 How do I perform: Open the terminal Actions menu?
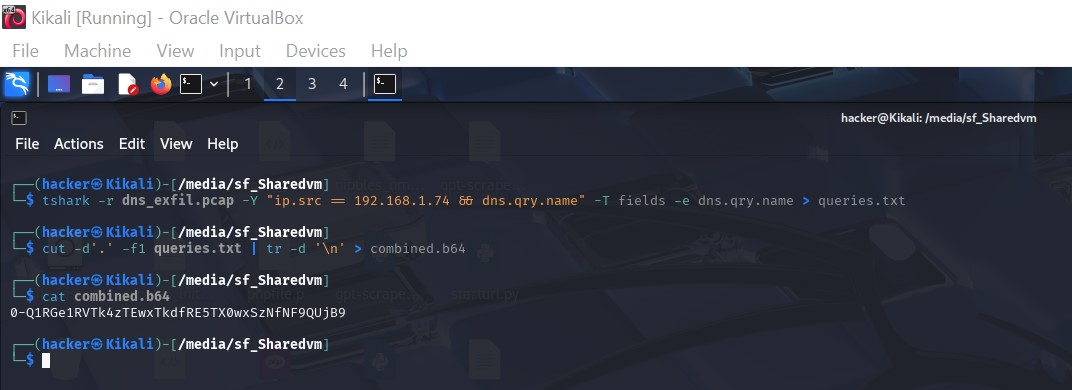(79, 144)
